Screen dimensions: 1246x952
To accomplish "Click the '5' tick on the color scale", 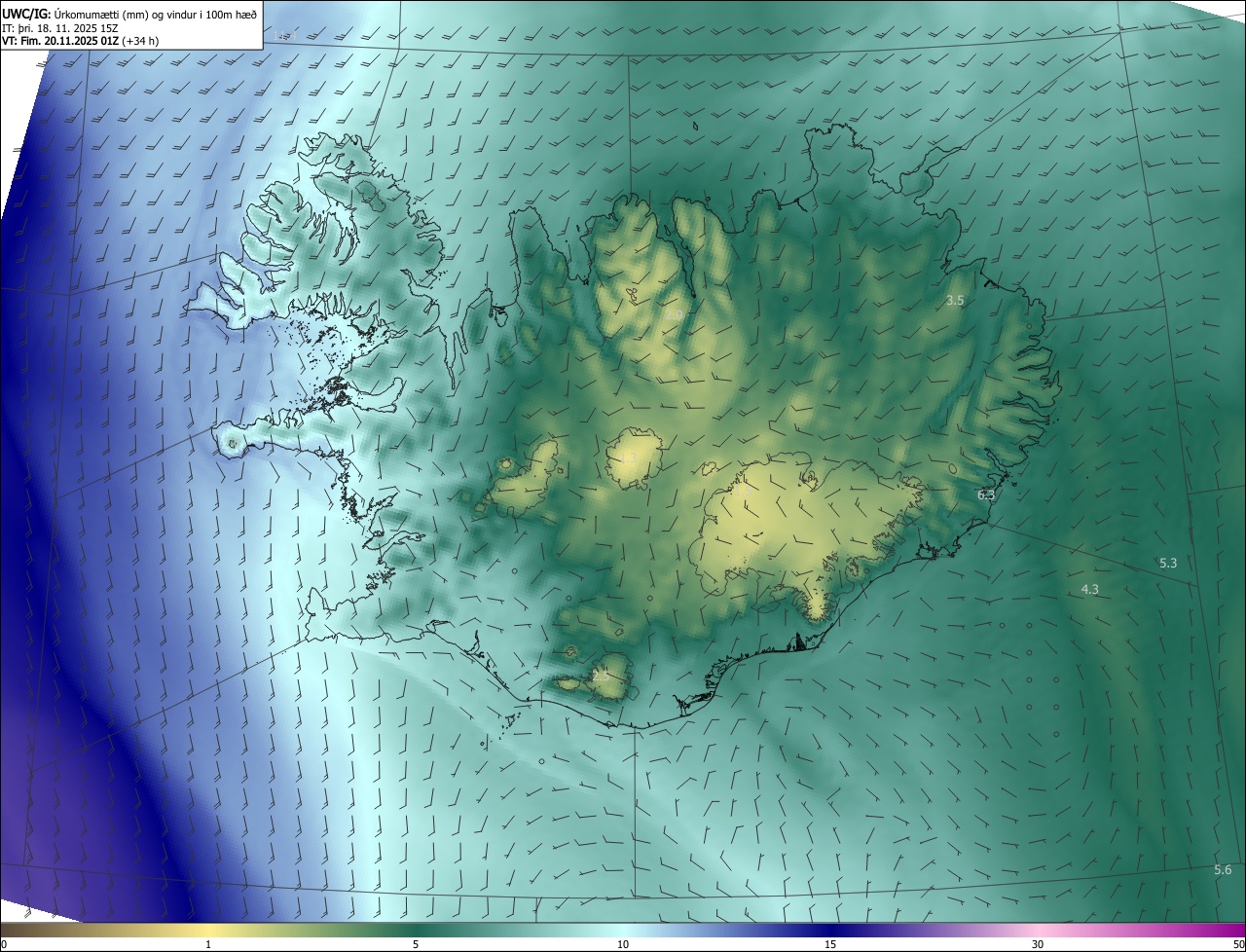I will (x=416, y=944).
